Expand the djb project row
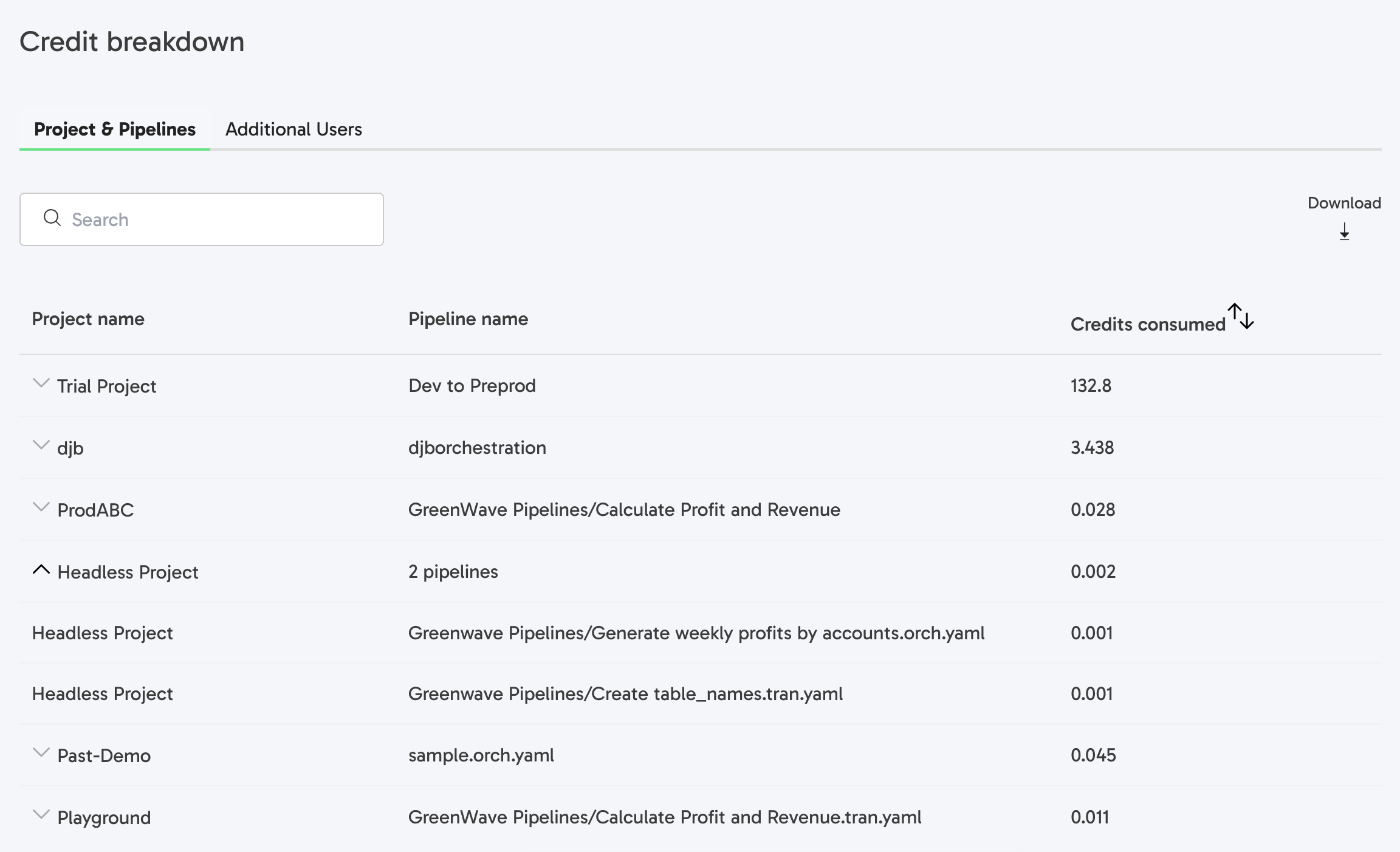This screenshot has height=852, width=1400. 41,445
